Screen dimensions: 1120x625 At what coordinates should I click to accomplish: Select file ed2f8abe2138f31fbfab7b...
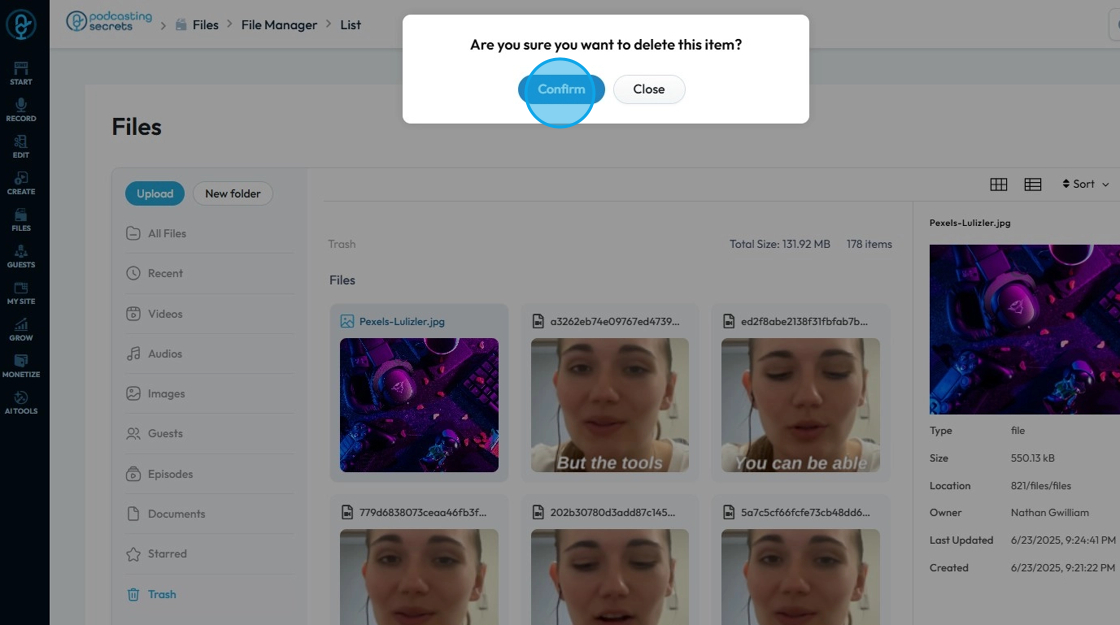[x=804, y=321]
